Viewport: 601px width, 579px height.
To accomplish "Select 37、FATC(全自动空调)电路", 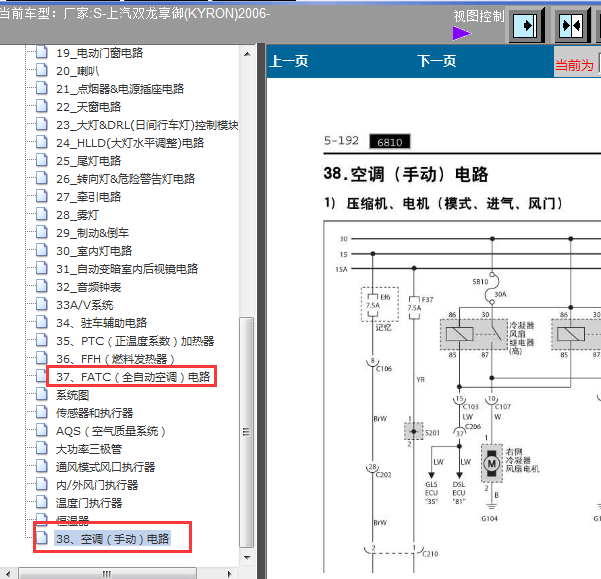I will (x=133, y=377).
